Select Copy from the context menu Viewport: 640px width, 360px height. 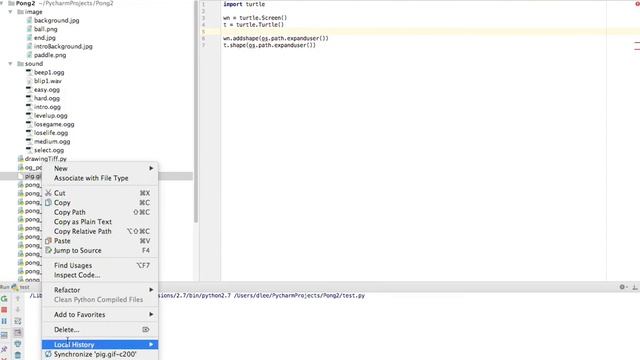[x=100, y=203]
